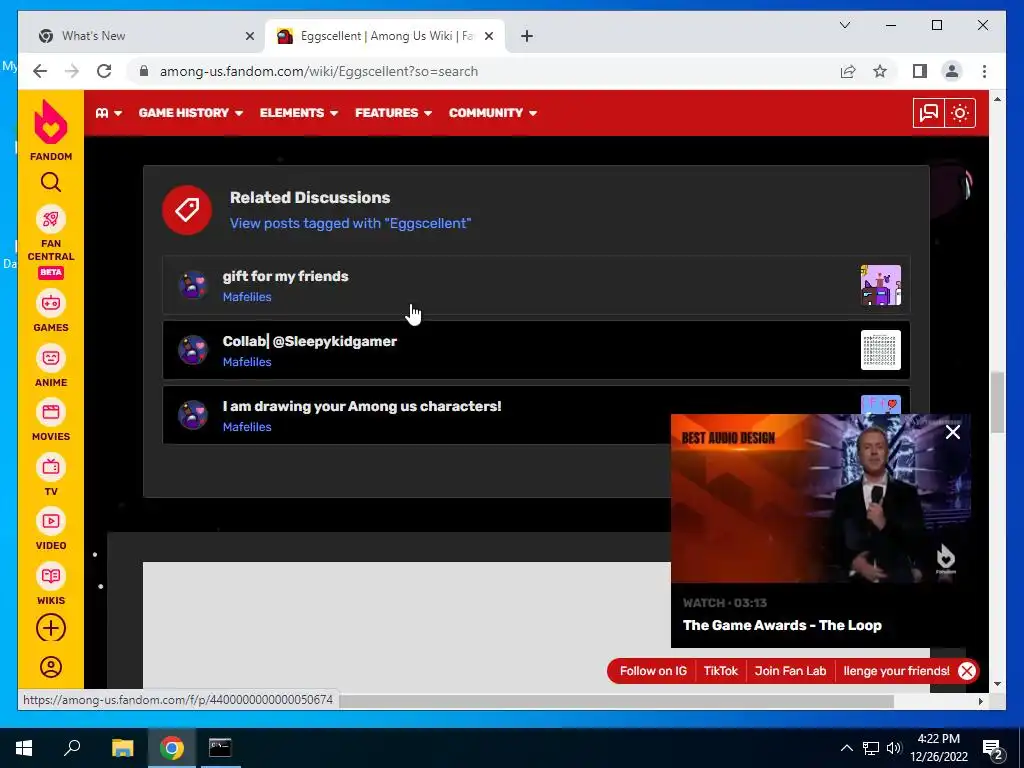The height and width of the screenshot is (768, 1024).
Task: Go to Wikis in Fandom sidebar
Action: coord(50,584)
